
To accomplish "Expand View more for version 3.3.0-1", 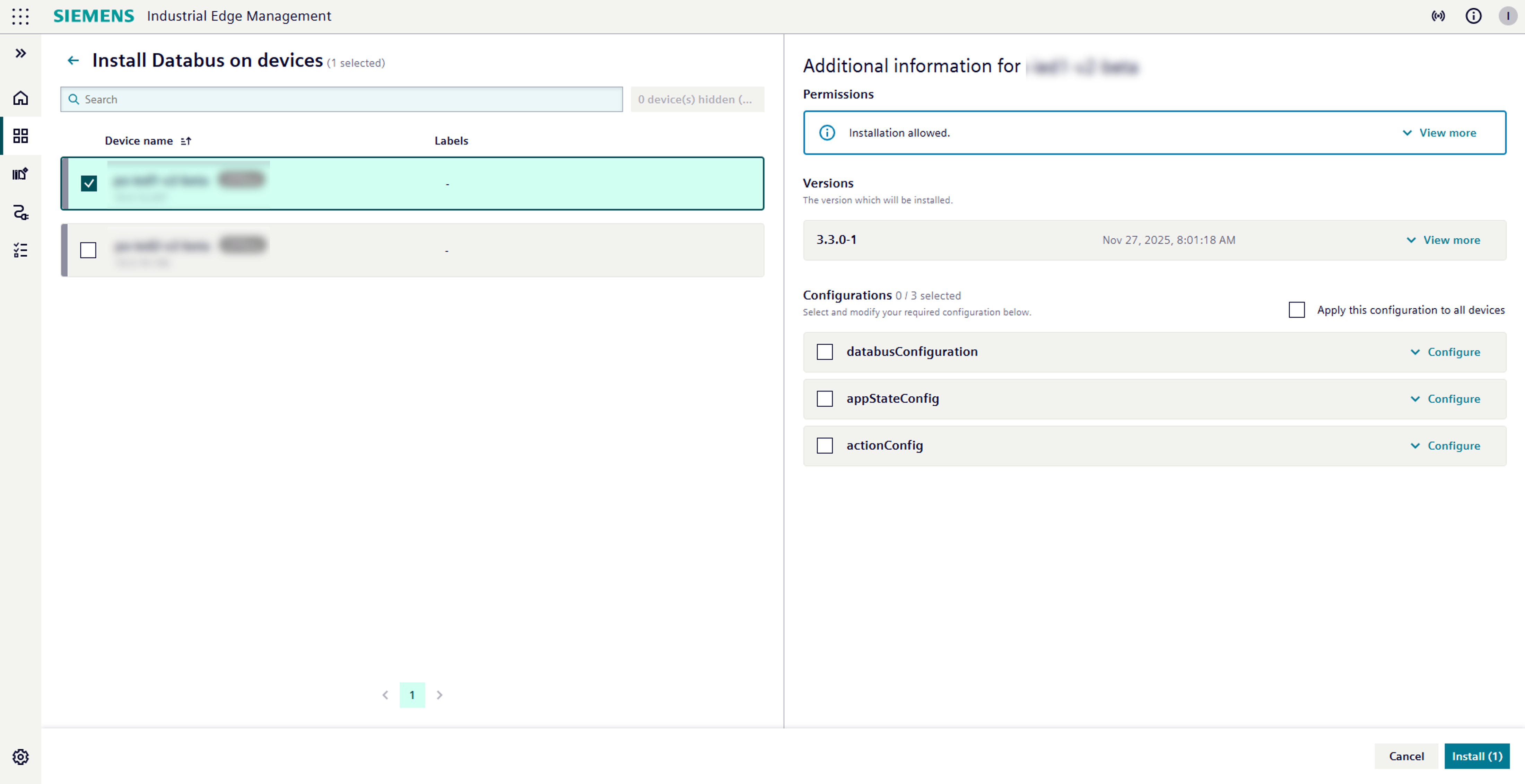I will pyautogui.click(x=1443, y=240).
